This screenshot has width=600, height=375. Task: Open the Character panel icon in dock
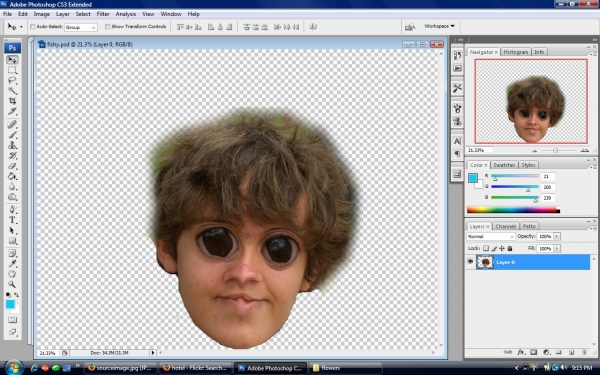pos(457,141)
